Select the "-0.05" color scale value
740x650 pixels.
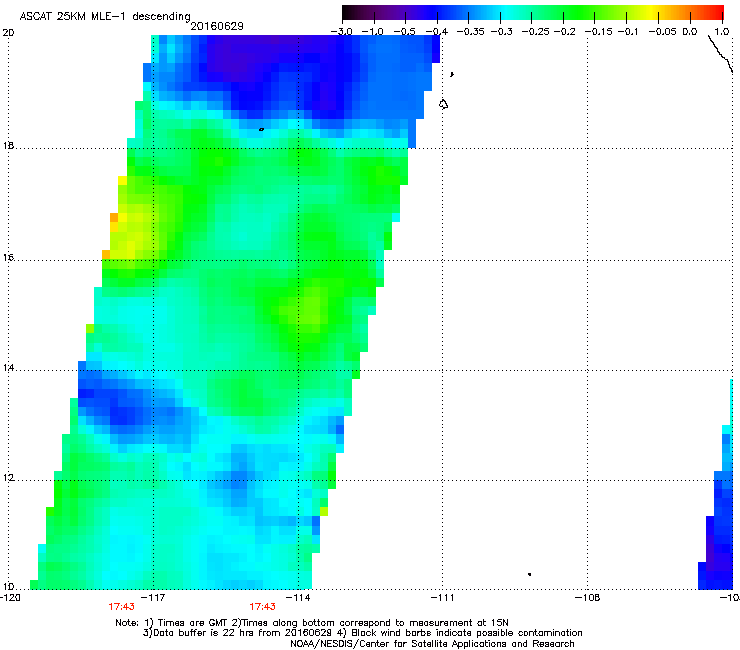(662, 32)
